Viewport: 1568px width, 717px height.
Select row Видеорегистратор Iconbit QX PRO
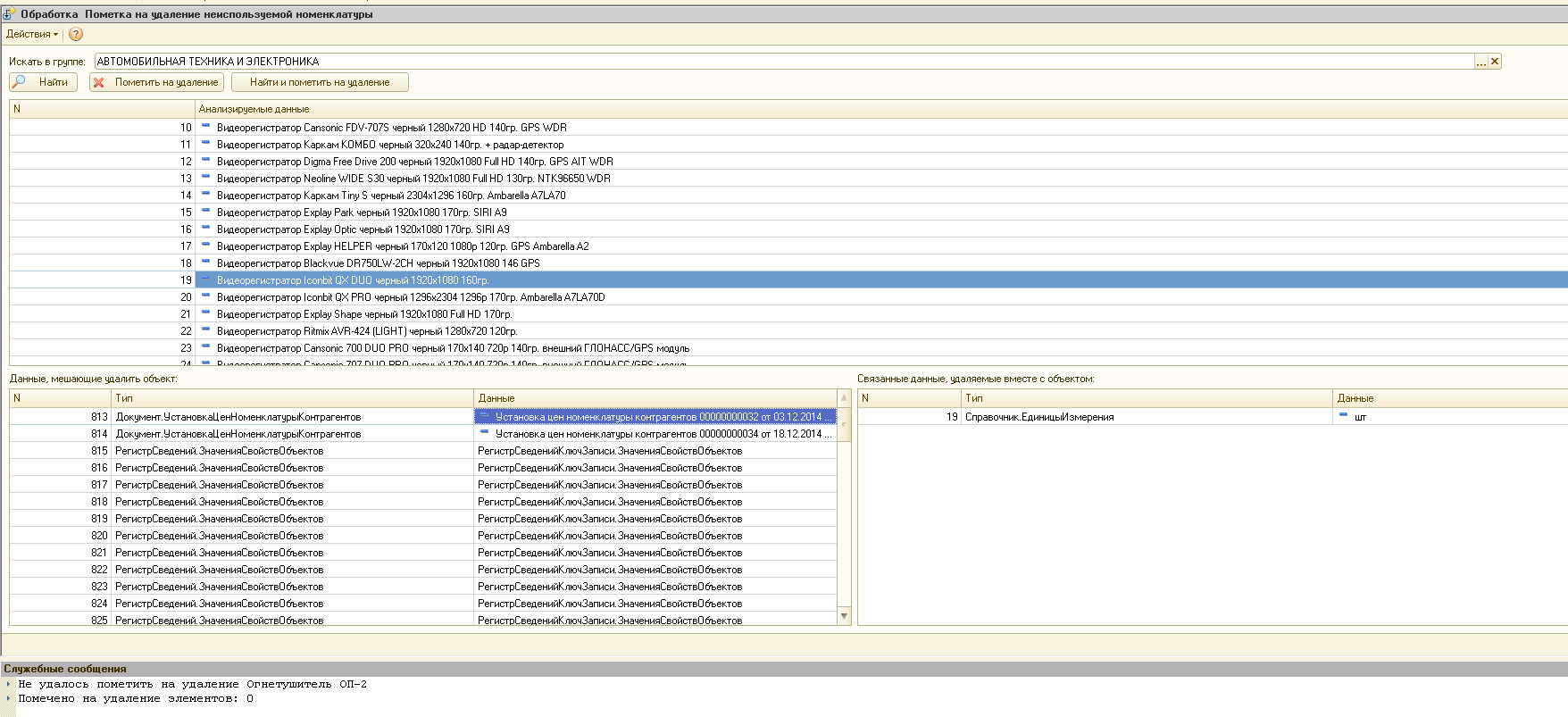click(x=788, y=297)
